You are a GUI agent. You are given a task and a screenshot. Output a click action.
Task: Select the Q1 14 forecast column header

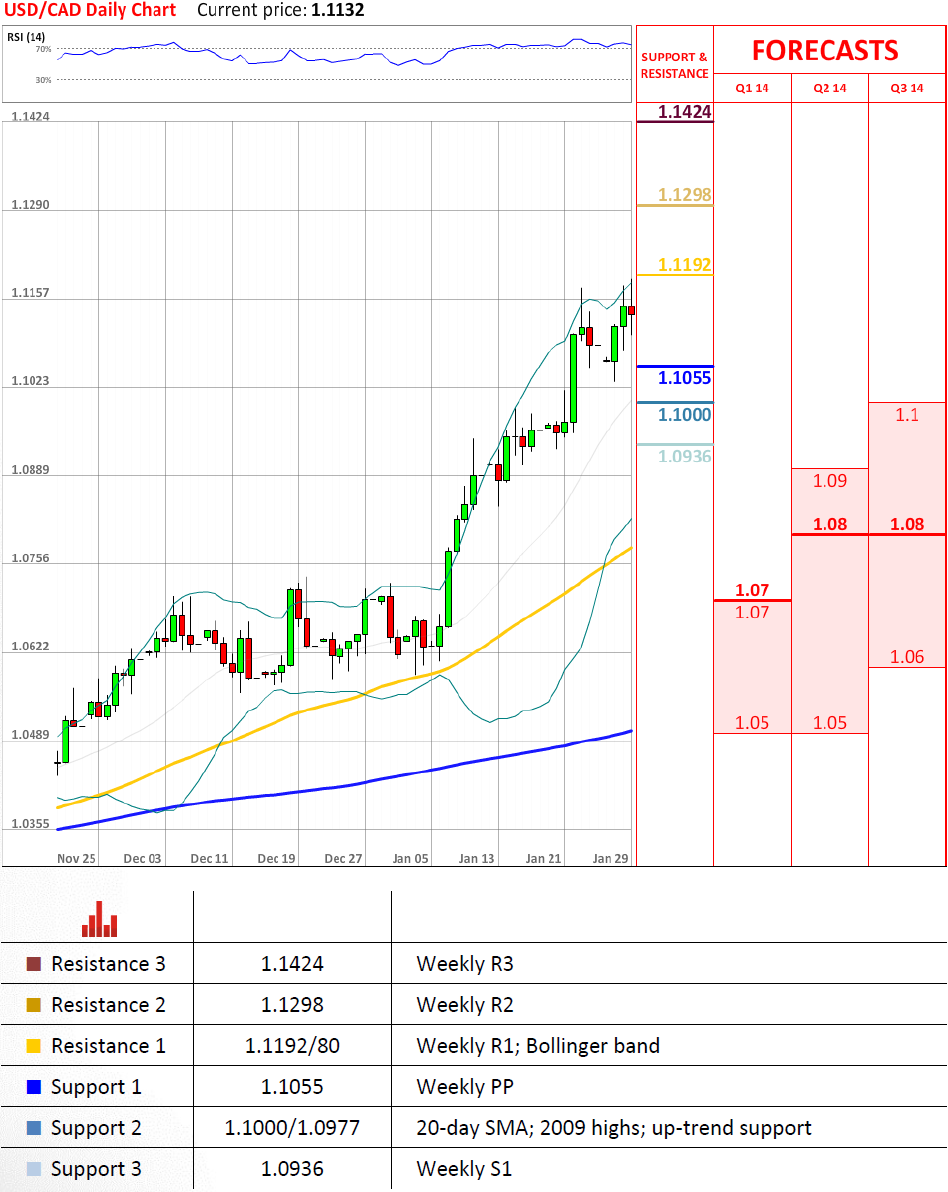[752, 88]
